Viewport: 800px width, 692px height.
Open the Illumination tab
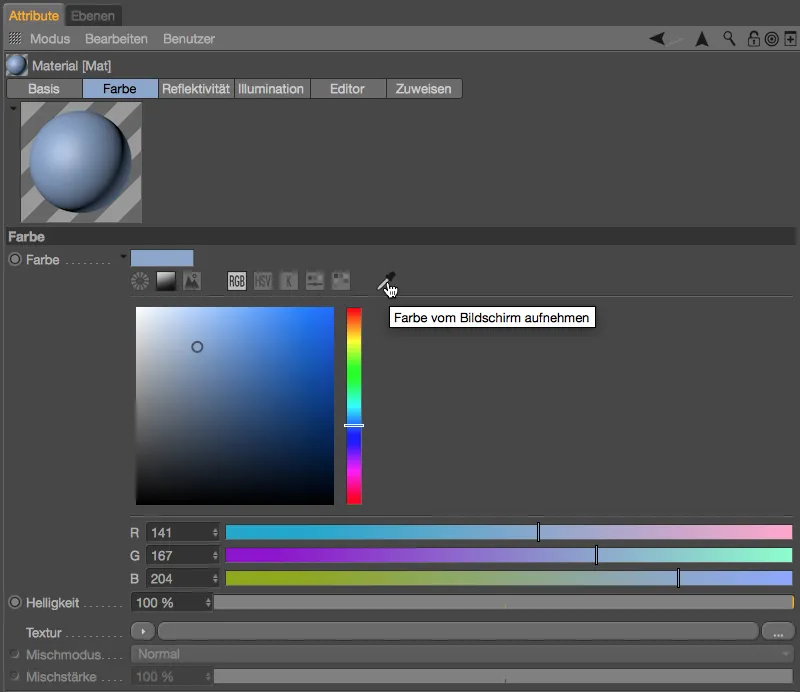click(271, 89)
